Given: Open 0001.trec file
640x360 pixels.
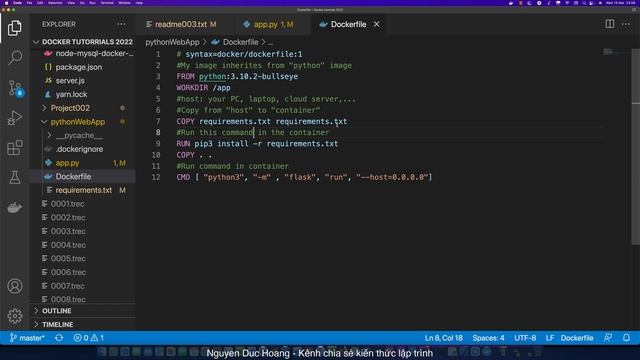Looking at the screenshot, I should click(x=83, y=204).
